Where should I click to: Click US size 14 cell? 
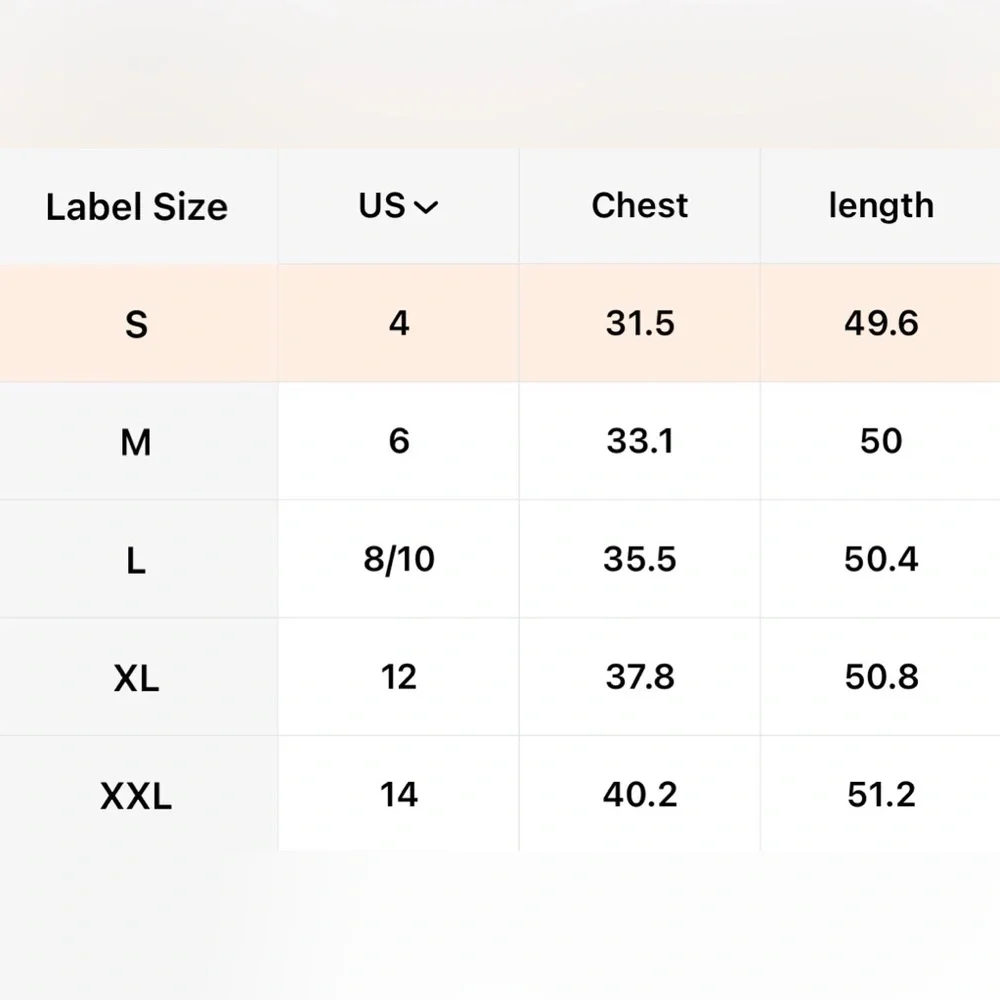click(x=399, y=795)
